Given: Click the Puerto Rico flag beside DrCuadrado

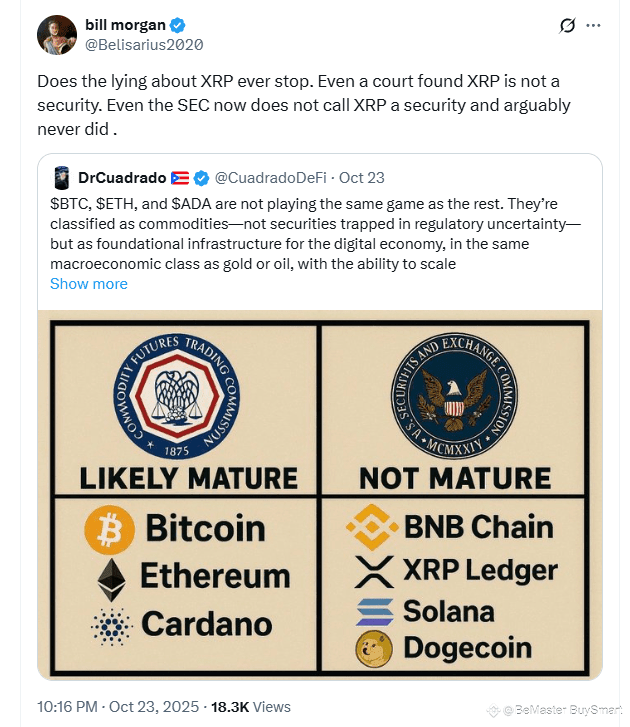Looking at the screenshot, I should point(180,178).
